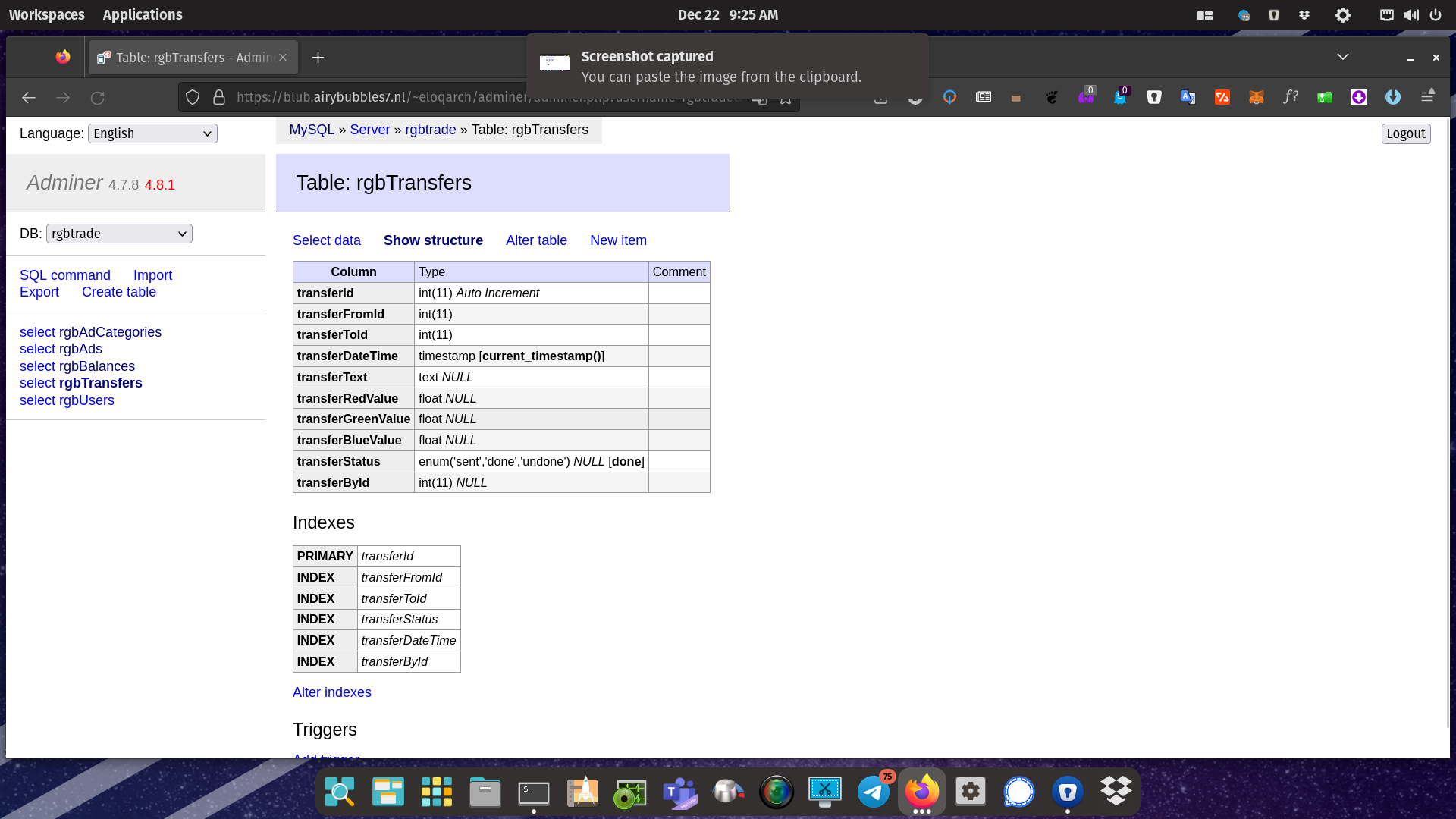The height and width of the screenshot is (819, 1456).
Task: Select the Table: rgbTransfers browser tab
Action: point(193,58)
